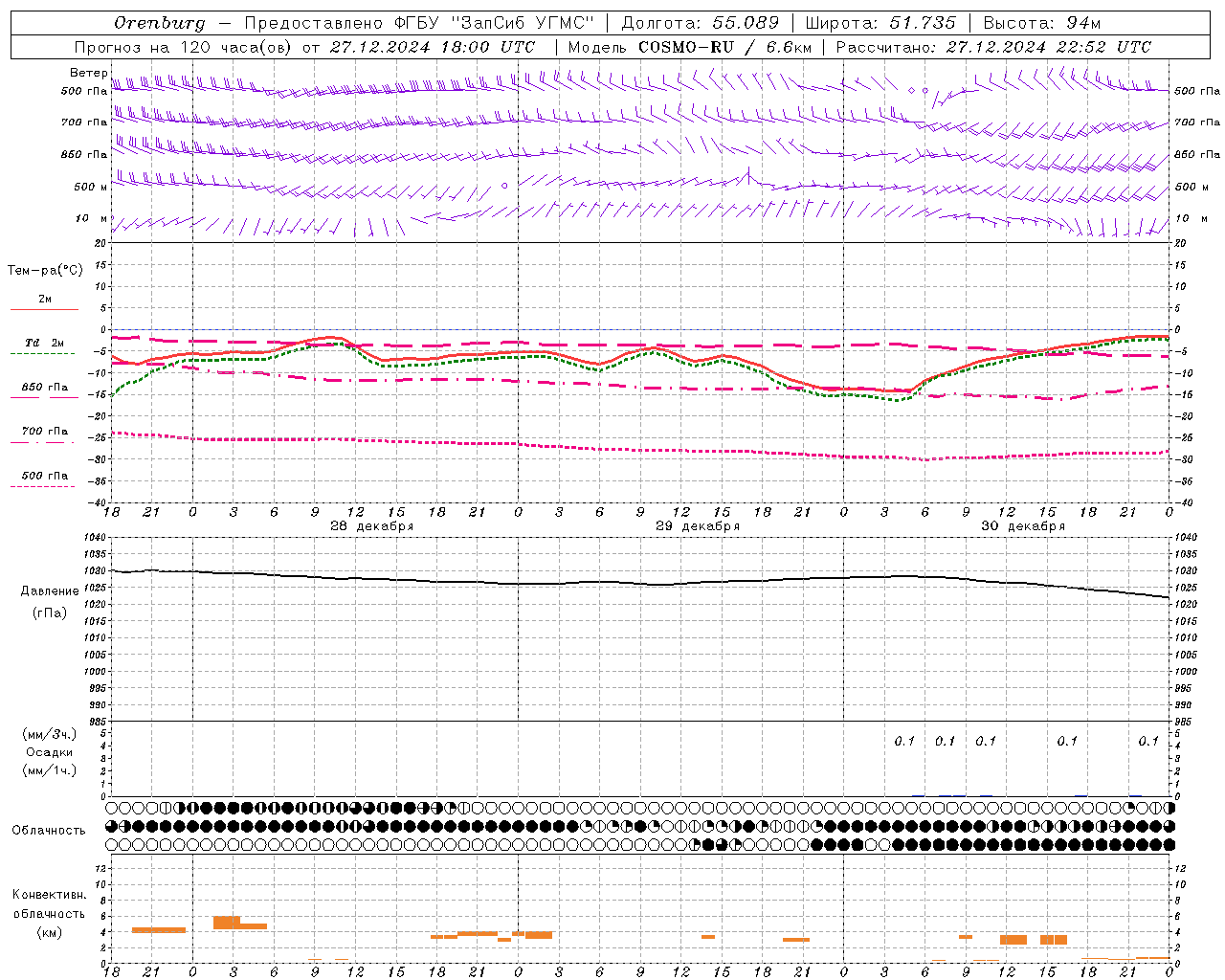Image resolution: width=1225 pixels, height=980 pixels.
Task: Click the 'Ветер' wind panel label
Action: point(89,73)
